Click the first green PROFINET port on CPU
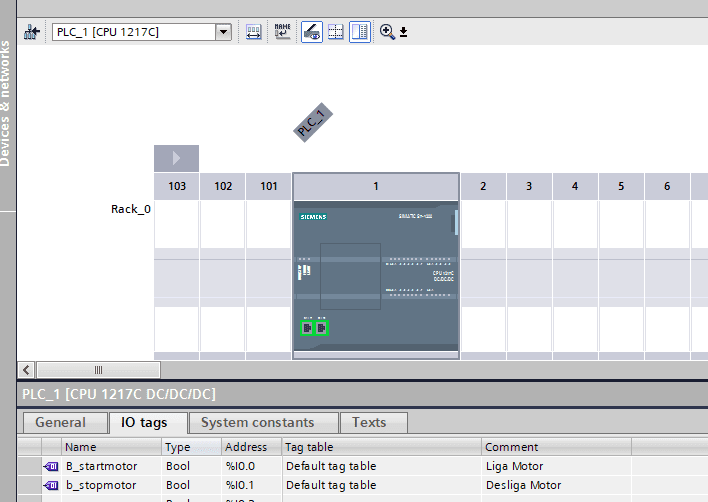708x502 pixels. (307, 328)
